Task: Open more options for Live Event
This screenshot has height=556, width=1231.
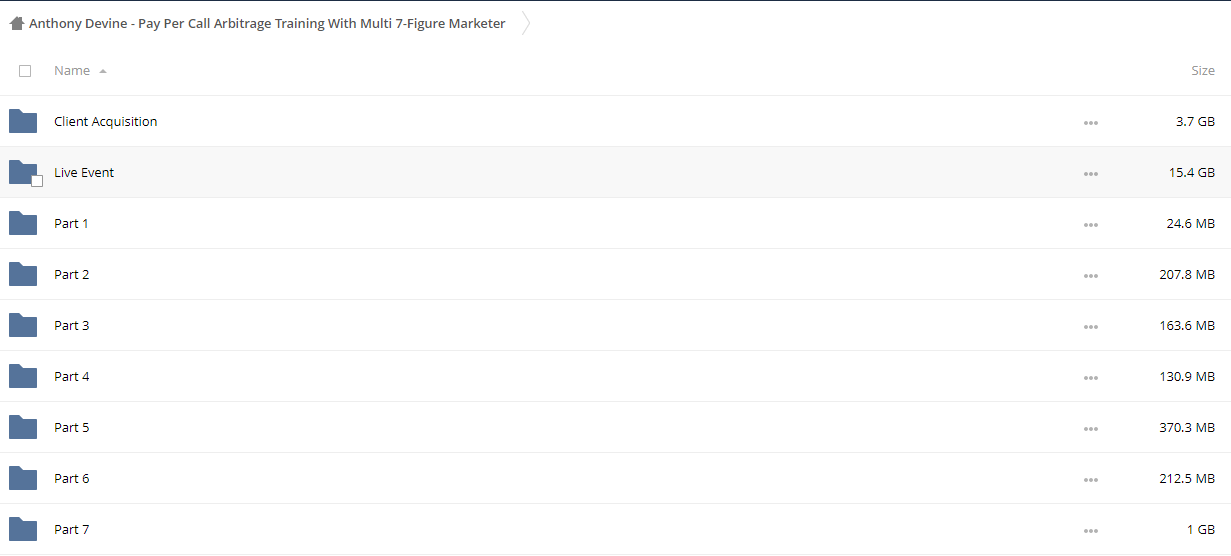Action: (x=1090, y=174)
